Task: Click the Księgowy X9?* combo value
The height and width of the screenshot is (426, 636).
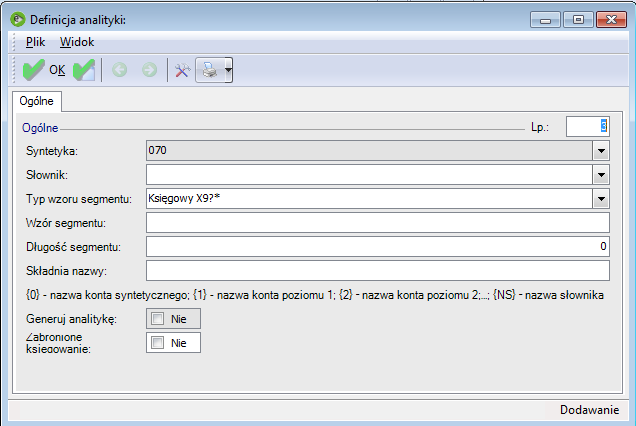Action: (369, 199)
